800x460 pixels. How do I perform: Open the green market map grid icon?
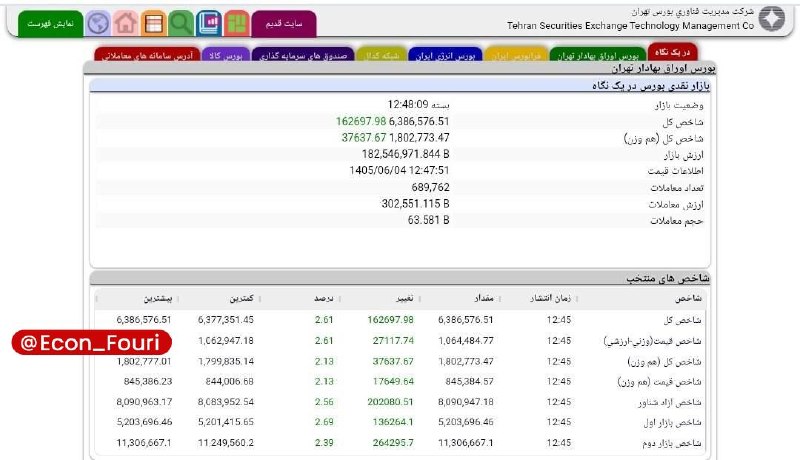237,23
